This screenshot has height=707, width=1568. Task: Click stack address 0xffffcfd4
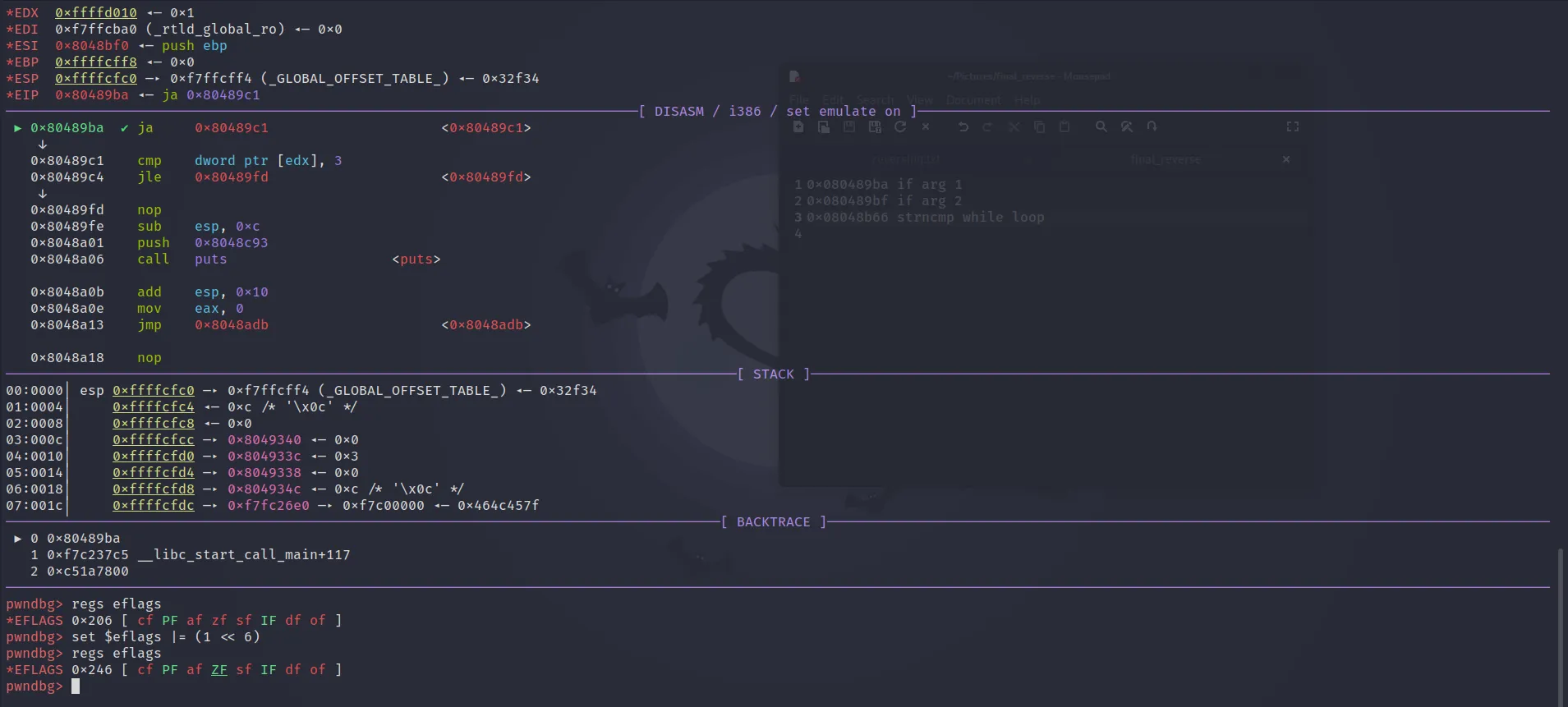tap(154, 473)
